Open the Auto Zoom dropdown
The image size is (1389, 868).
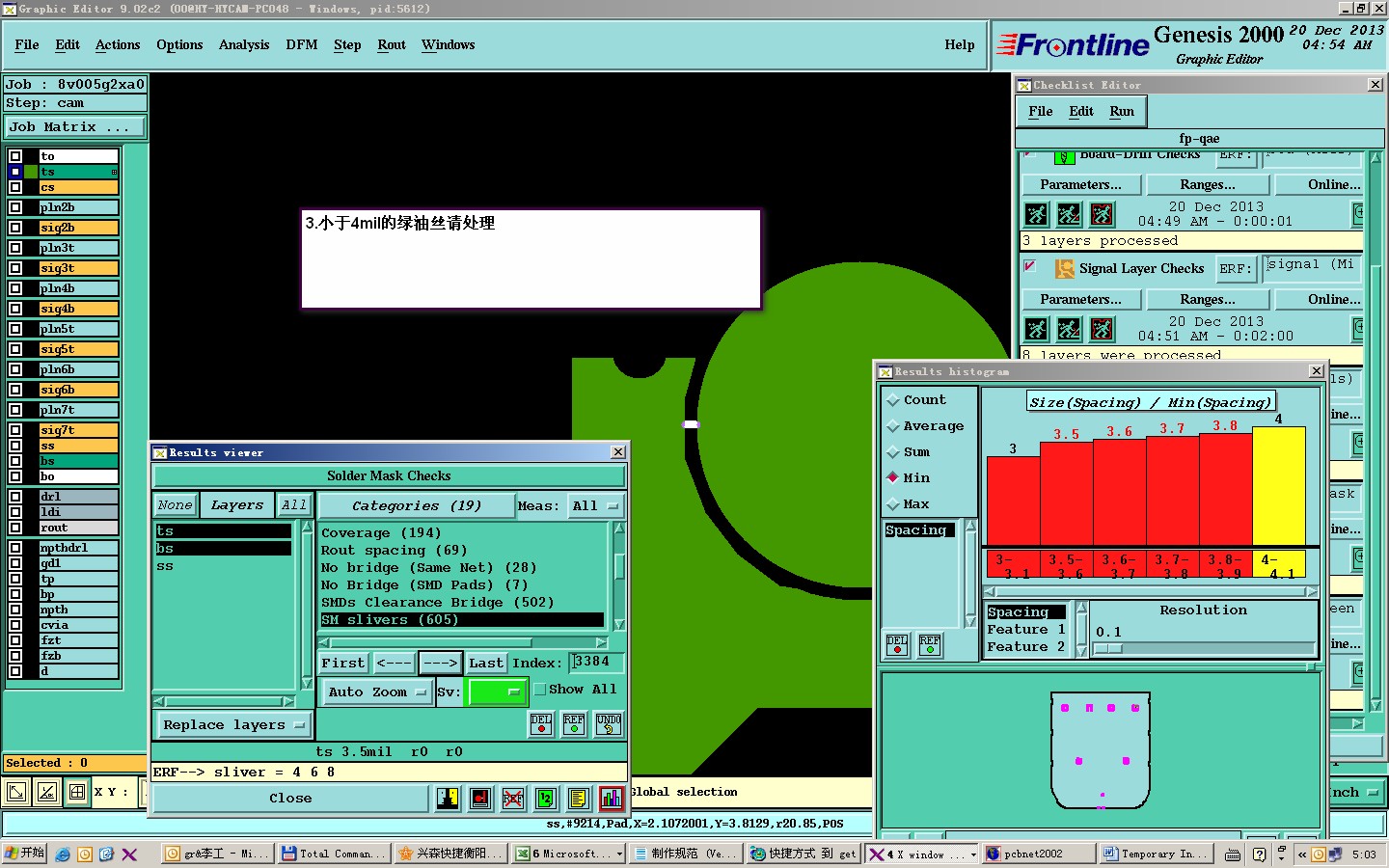pos(377,692)
